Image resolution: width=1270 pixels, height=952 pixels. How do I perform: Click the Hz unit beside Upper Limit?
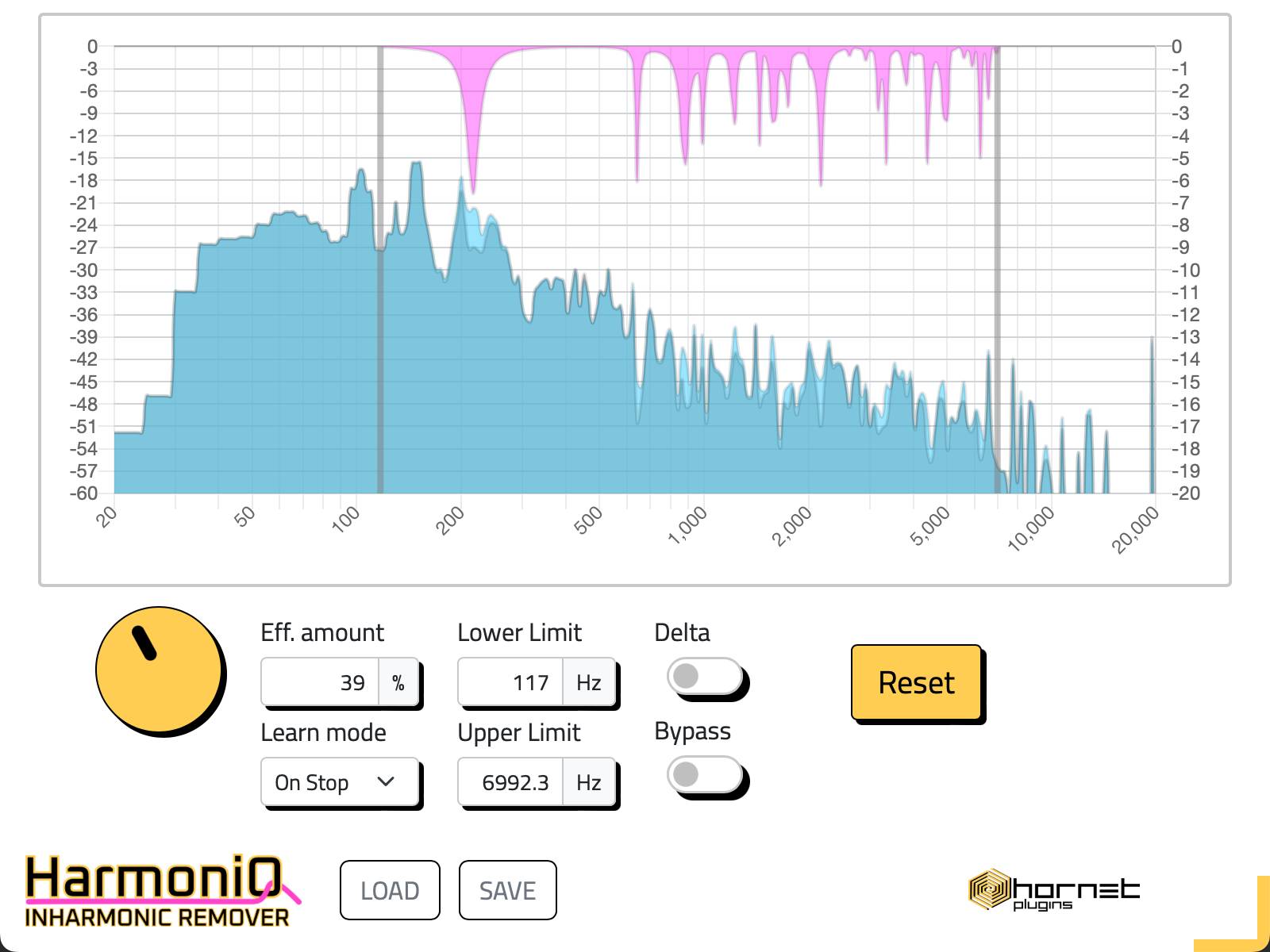point(588,782)
